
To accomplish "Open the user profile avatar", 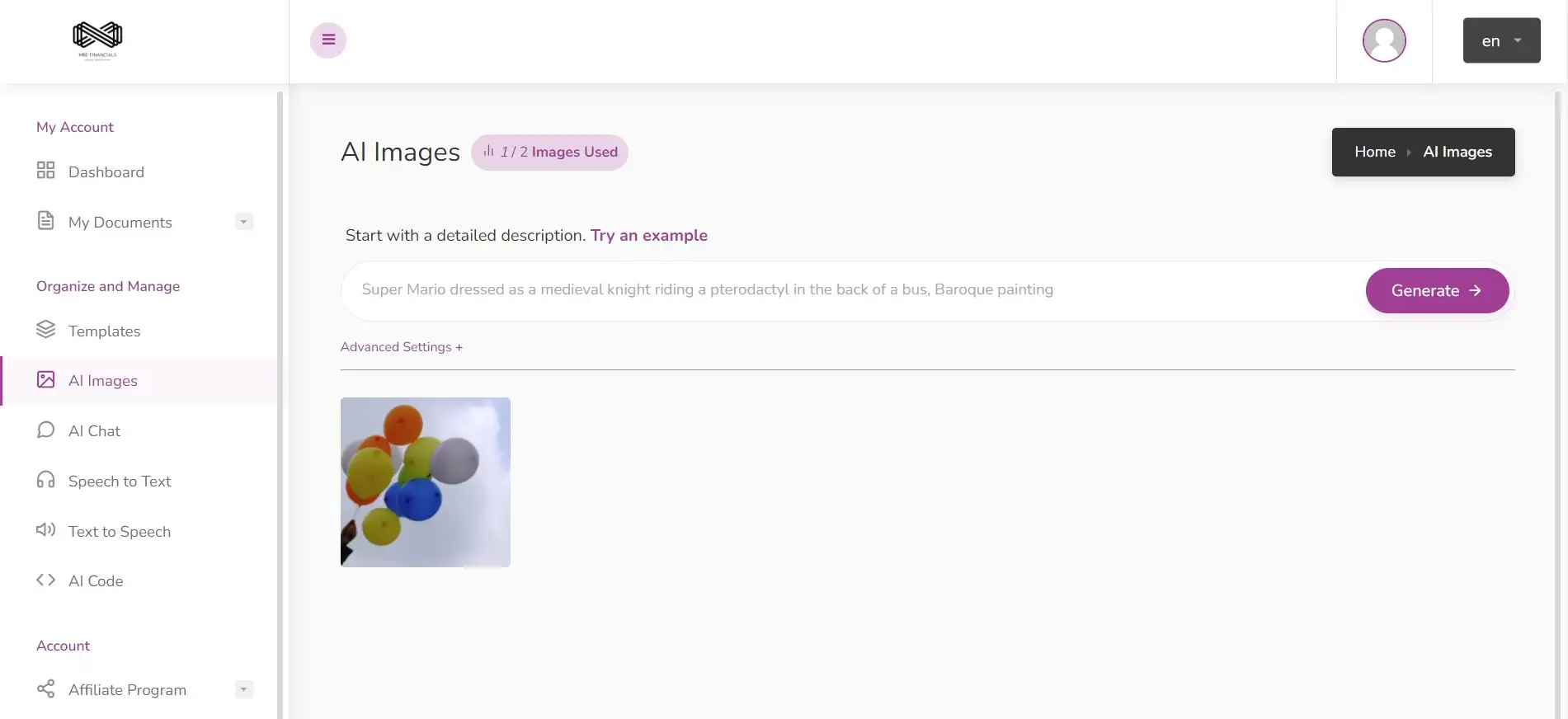I will 1383,40.
